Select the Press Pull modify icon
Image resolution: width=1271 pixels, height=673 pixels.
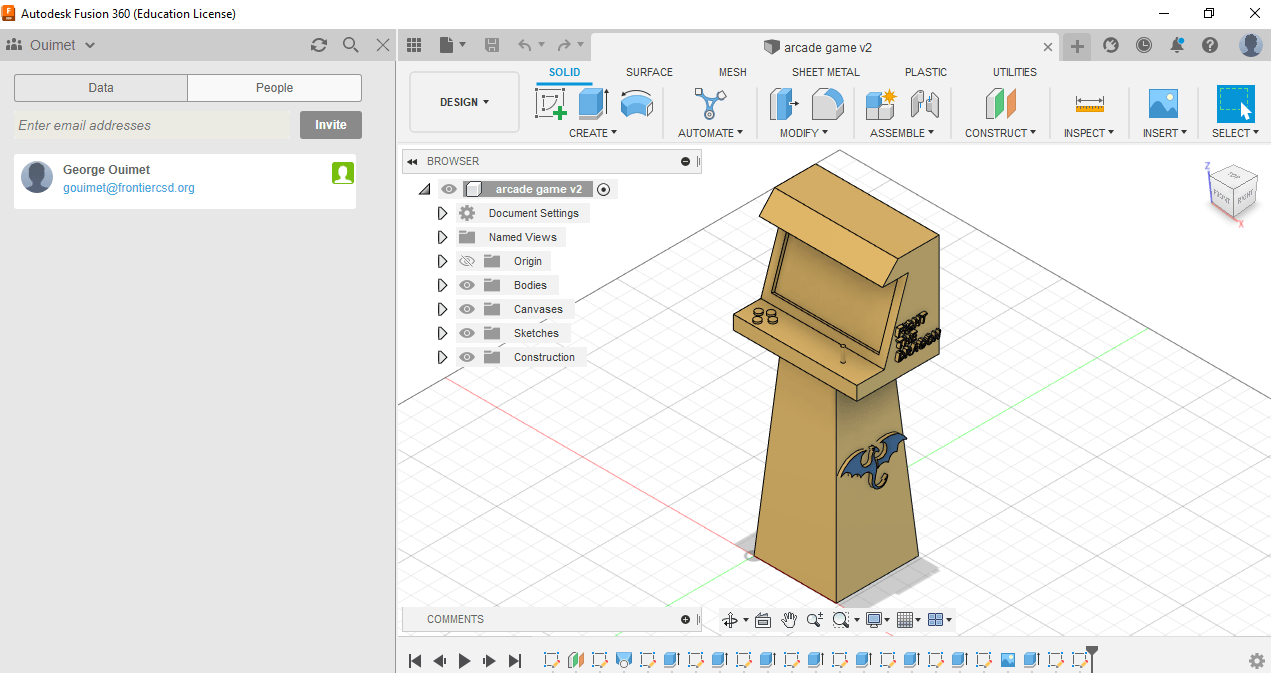pos(784,104)
